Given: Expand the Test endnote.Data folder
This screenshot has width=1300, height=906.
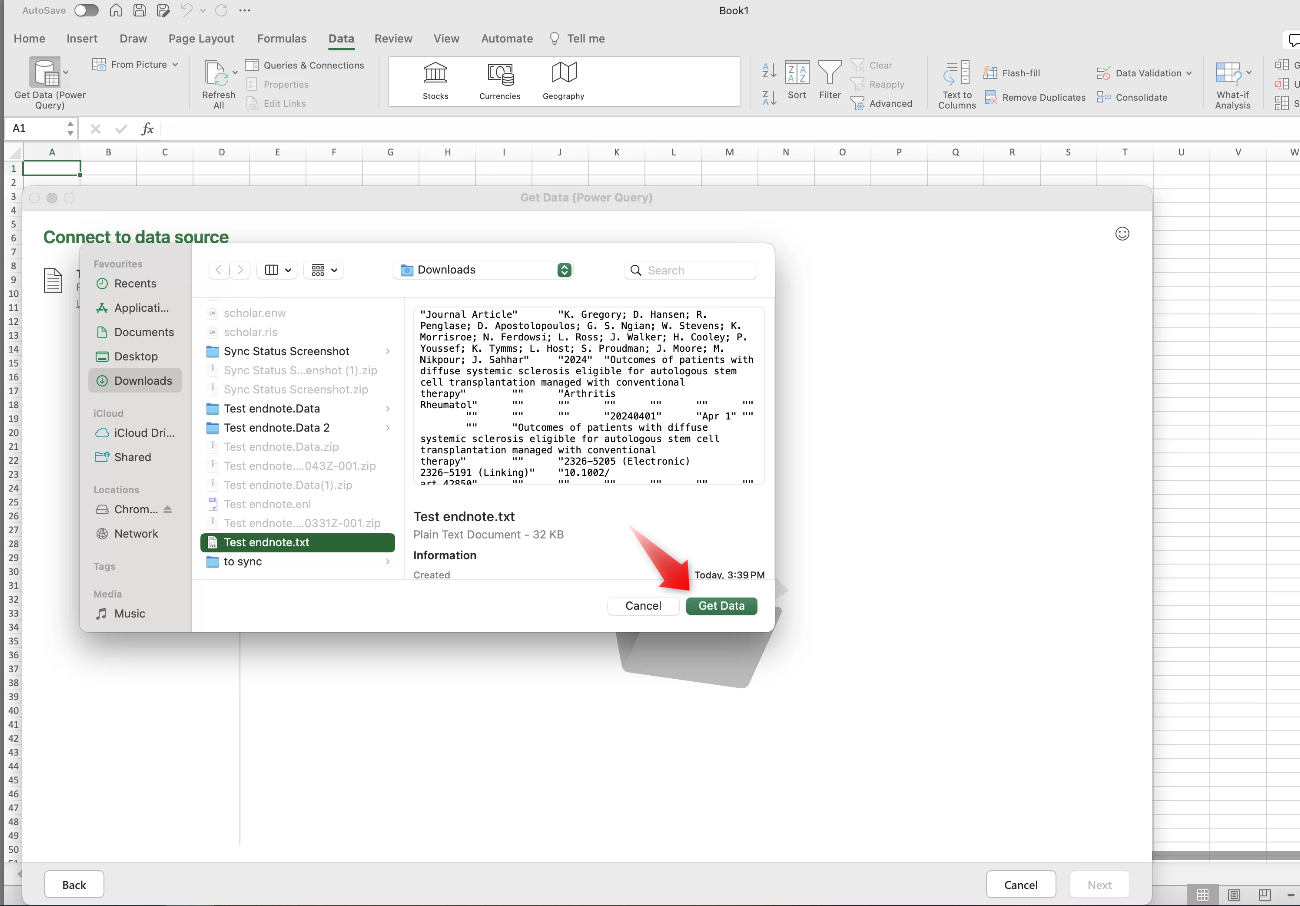Looking at the screenshot, I should (387, 409).
